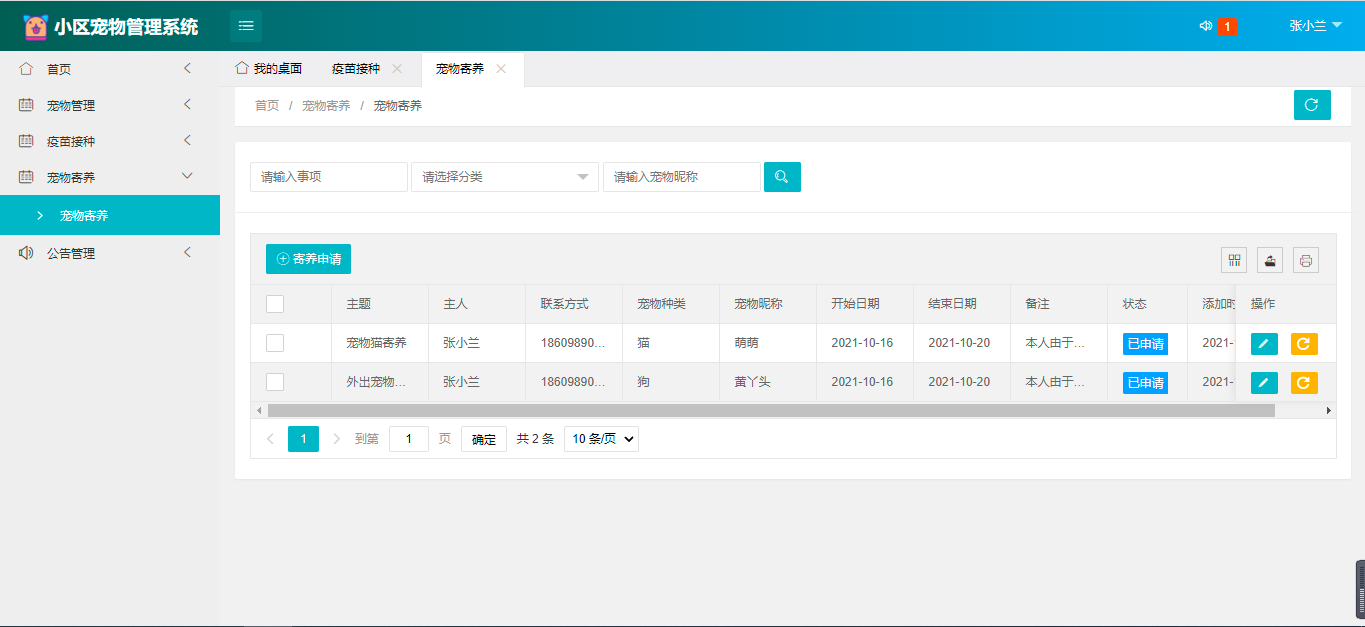Click orange revoke icon in 宠物猫寄养 row
Viewport: 1365px width, 627px height.
click(x=1304, y=344)
